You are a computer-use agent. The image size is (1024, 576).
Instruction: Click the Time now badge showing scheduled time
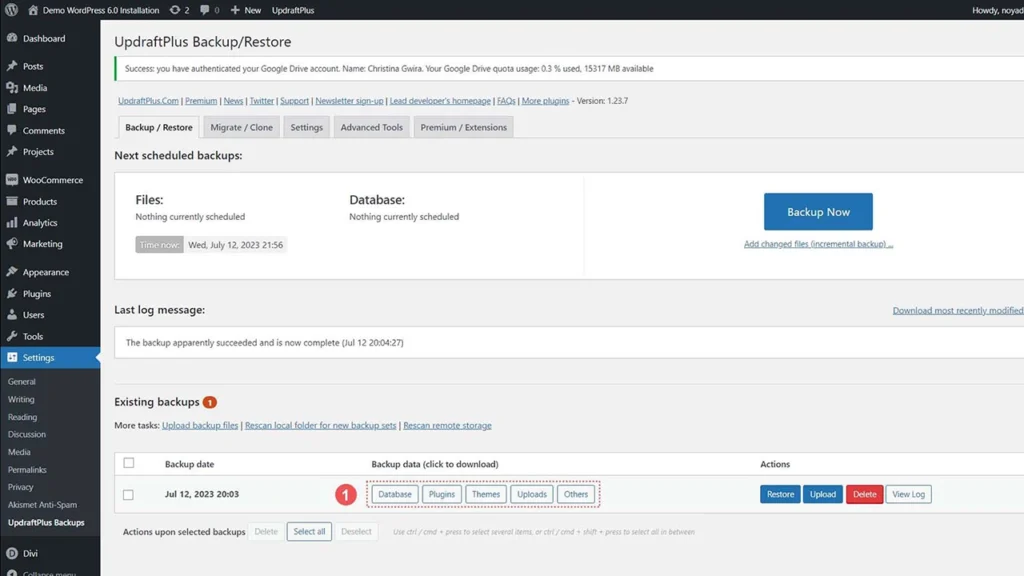158,244
